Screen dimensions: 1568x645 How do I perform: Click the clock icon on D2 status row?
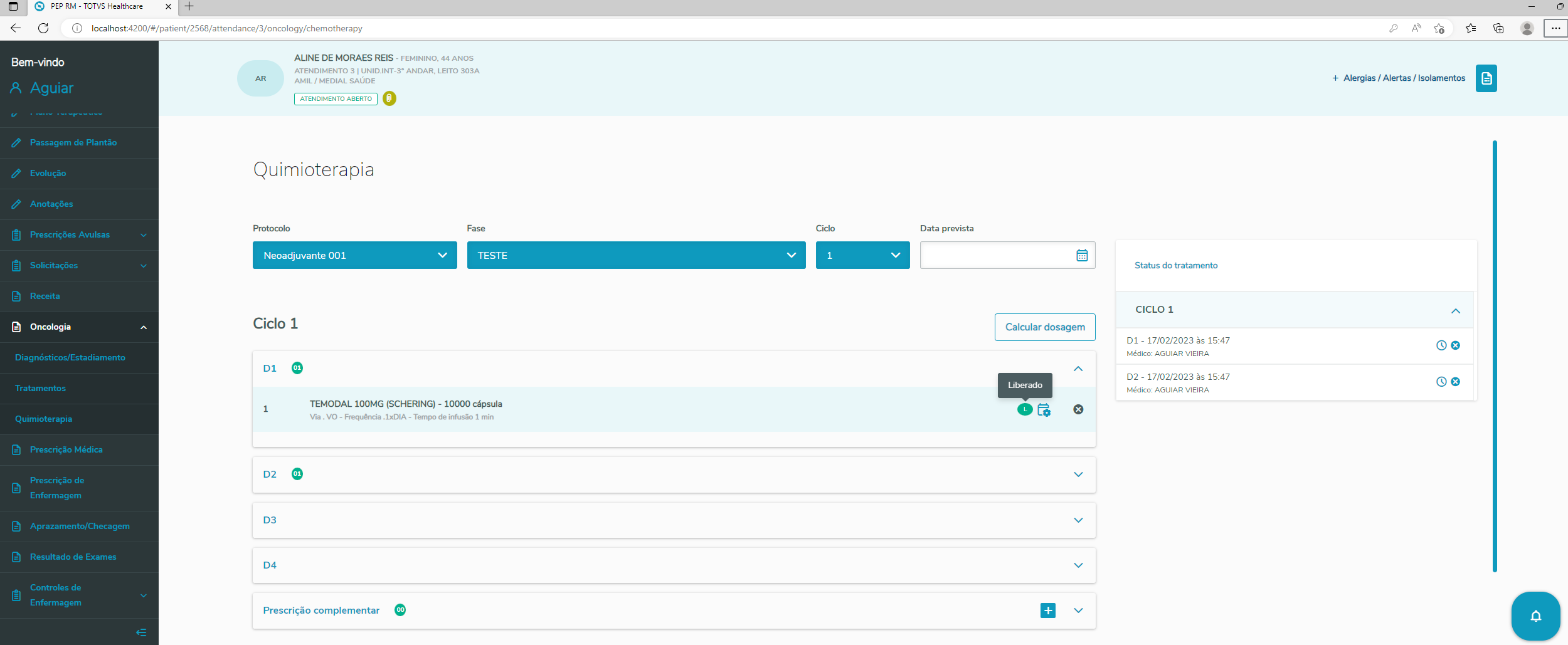tap(1441, 382)
